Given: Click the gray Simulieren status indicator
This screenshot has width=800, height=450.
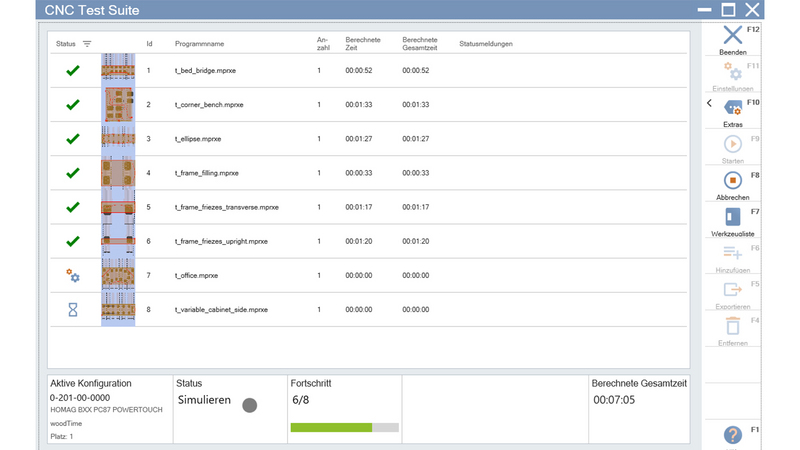Looking at the screenshot, I should tap(250, 405).
